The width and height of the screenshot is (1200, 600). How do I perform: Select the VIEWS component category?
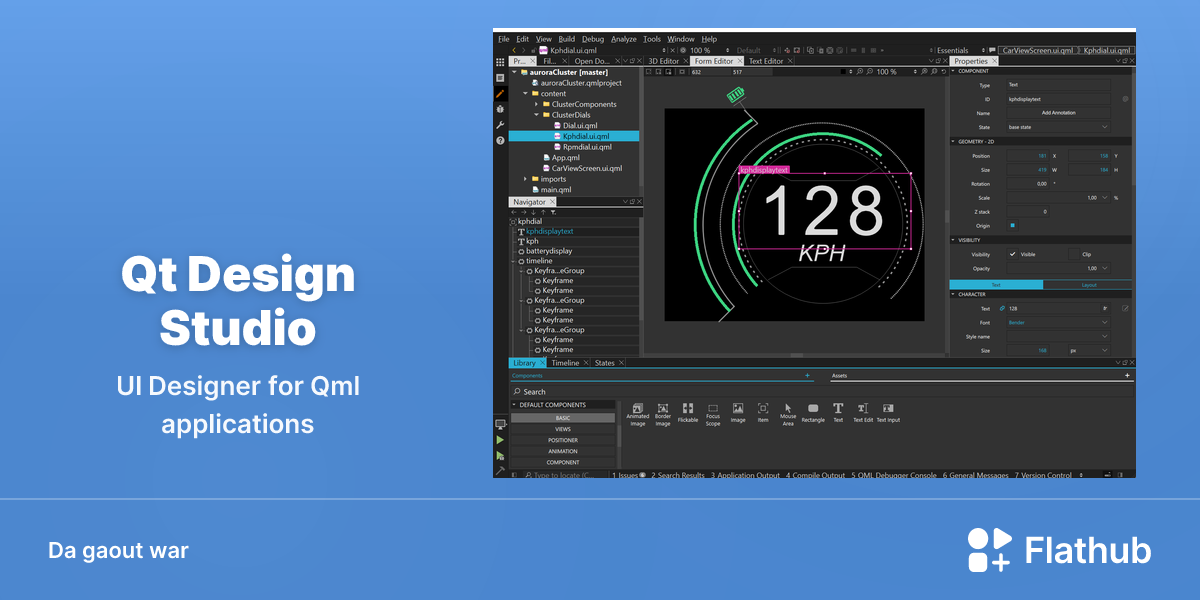click(x=563, y=429)
